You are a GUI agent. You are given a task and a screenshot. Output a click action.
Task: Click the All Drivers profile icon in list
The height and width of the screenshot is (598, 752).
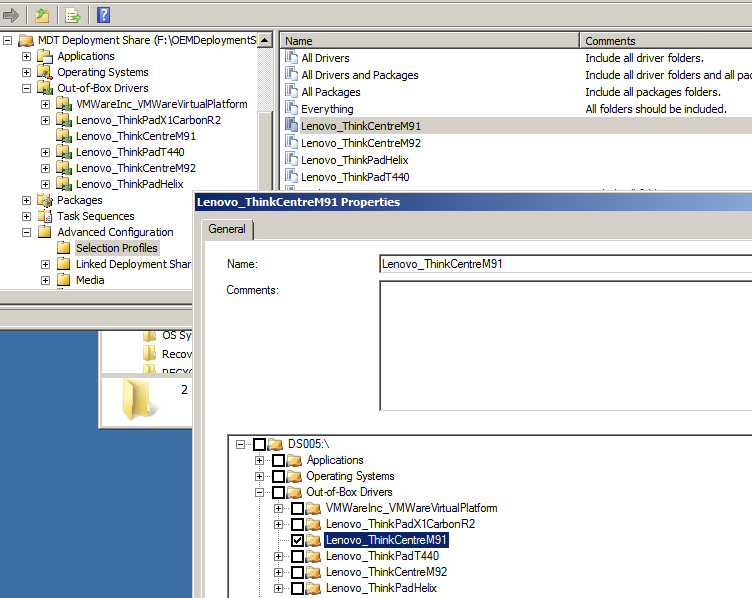point(291,58)
